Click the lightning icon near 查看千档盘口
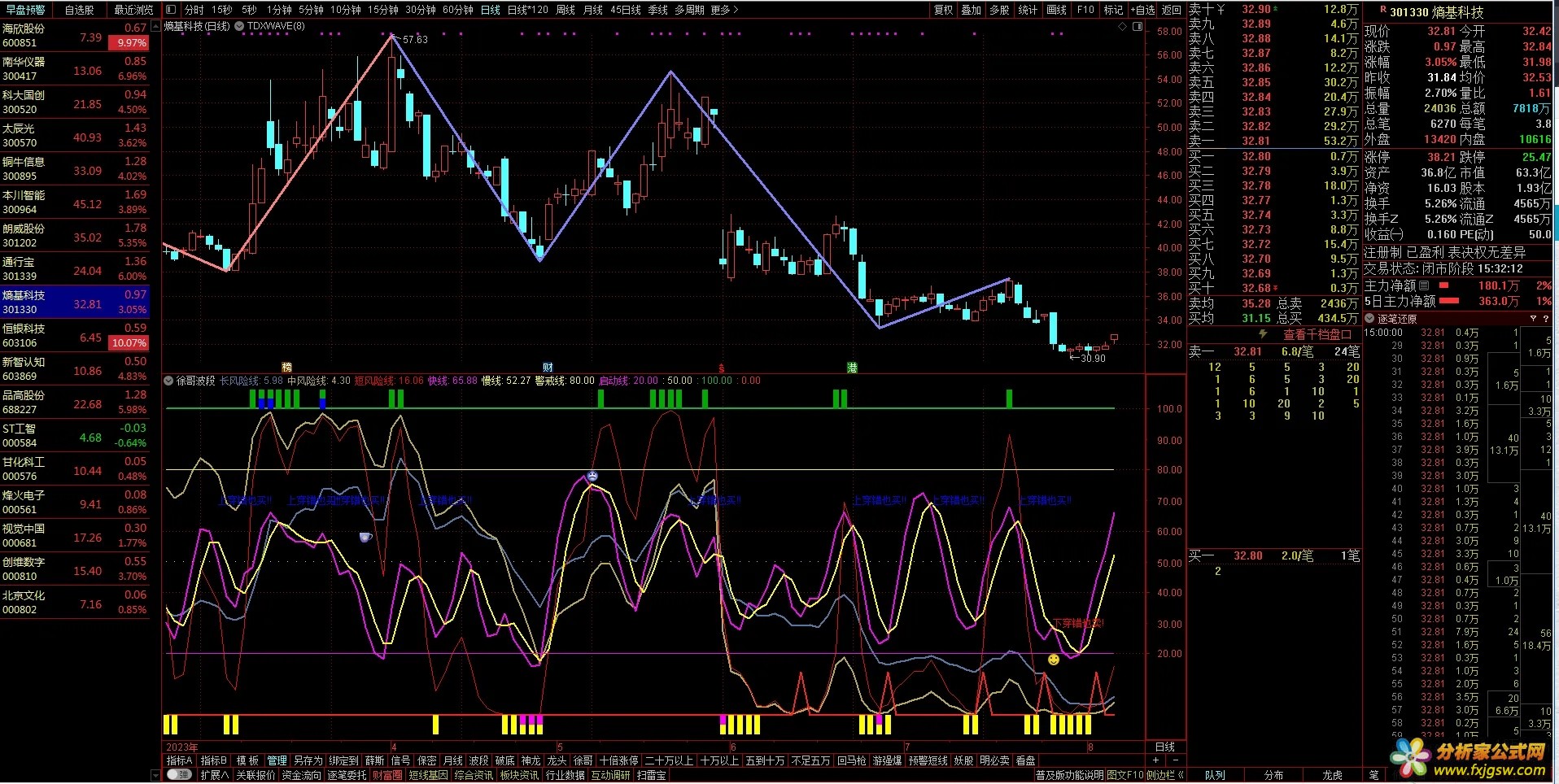Screen dimensions: 1559x784 [1263, 334]
